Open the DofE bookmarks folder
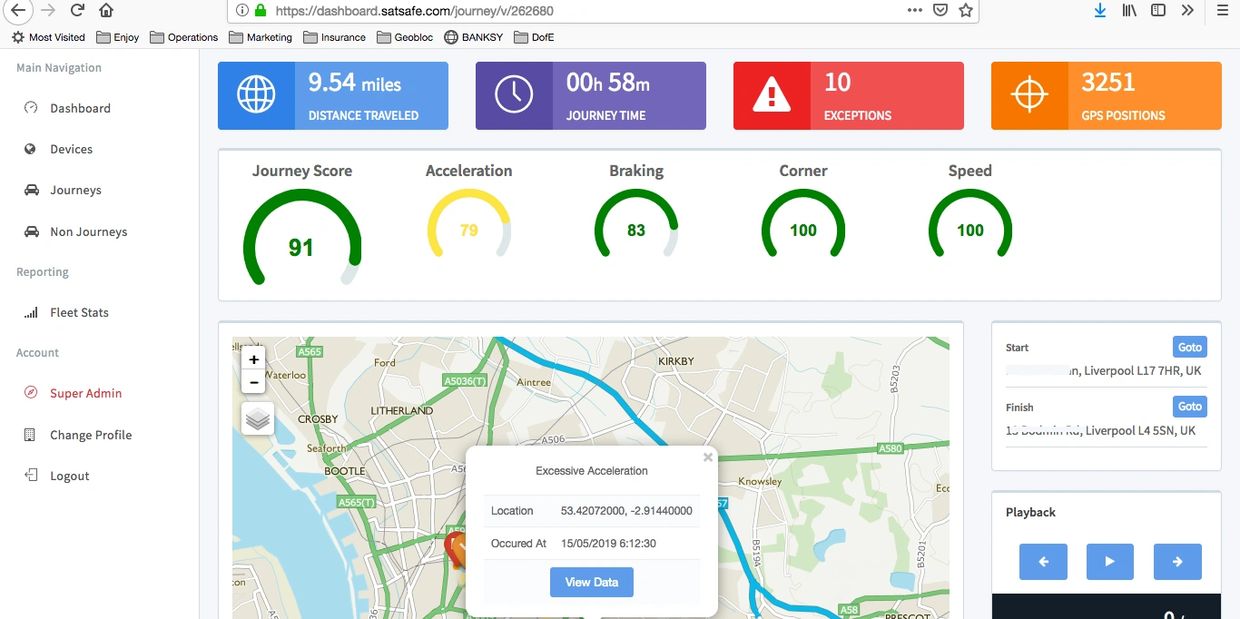This screenshot has width=1240, height=619. 534,37
